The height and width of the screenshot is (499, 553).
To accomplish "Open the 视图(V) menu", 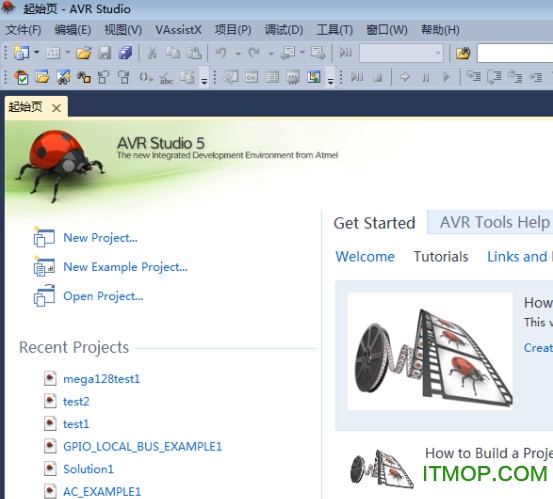I will tap(123, 30).
